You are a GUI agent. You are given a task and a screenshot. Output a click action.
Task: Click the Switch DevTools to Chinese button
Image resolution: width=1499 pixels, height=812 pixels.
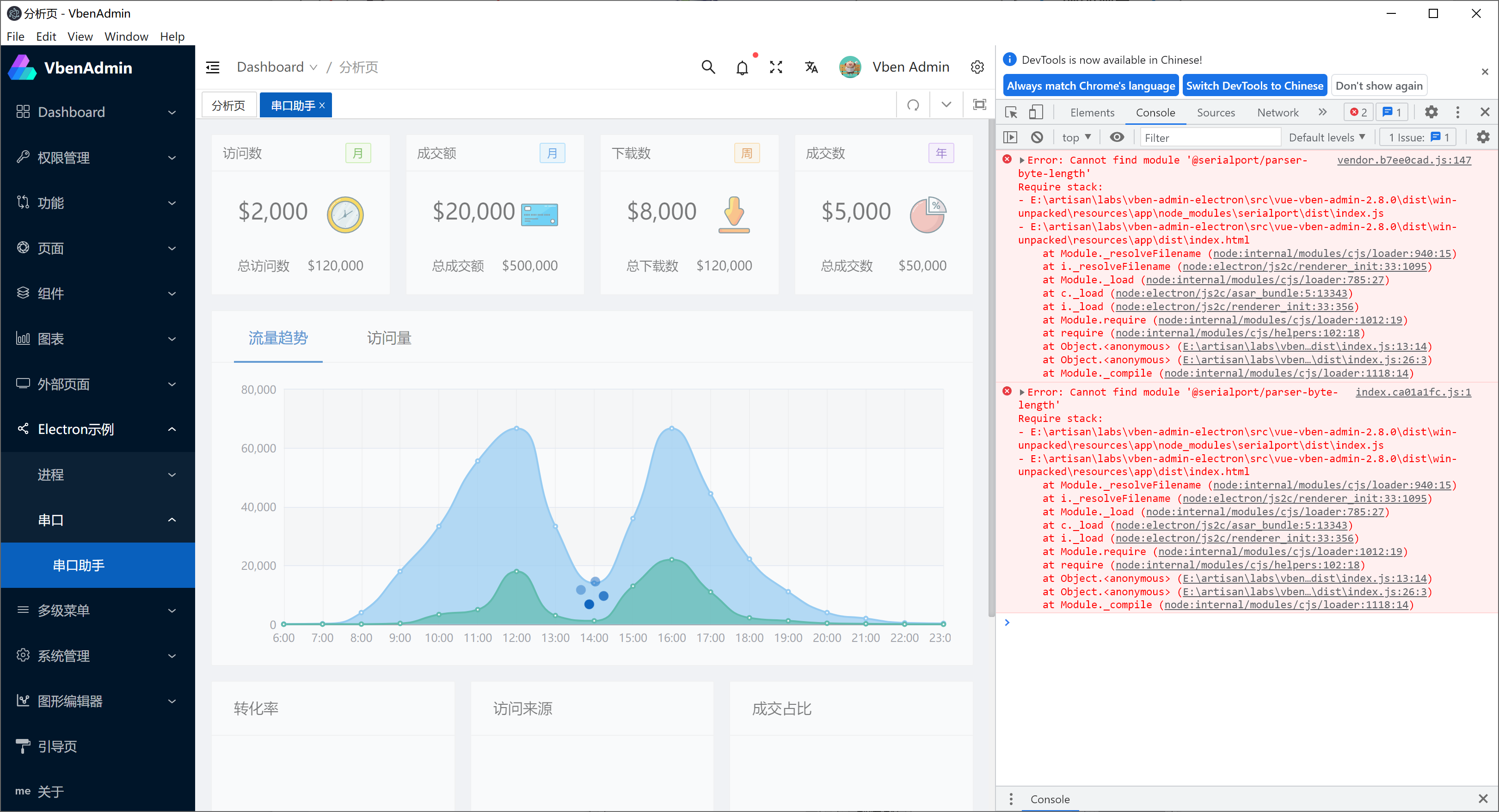click(x=1254, y=85)
